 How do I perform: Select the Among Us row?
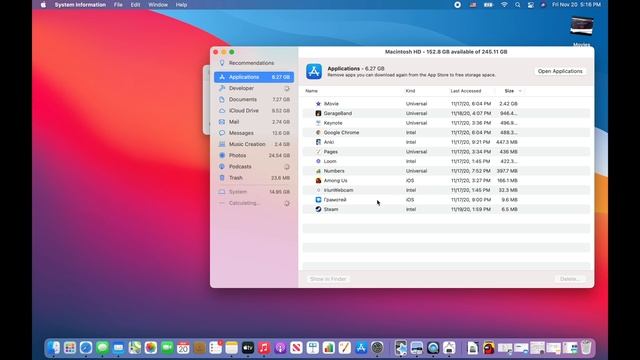[446, 180]
